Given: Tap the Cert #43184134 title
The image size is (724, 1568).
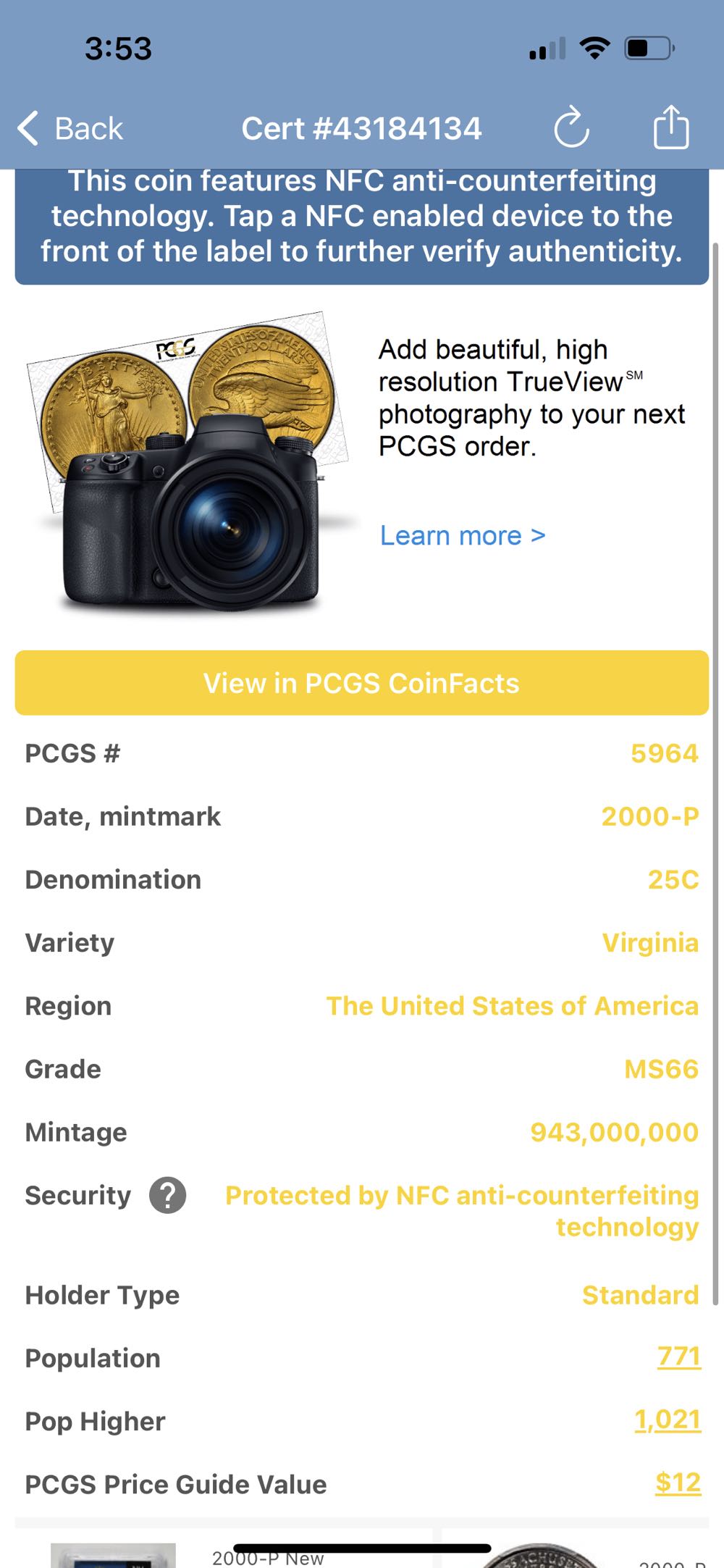Looking at the screenshot, I should 361,129.
